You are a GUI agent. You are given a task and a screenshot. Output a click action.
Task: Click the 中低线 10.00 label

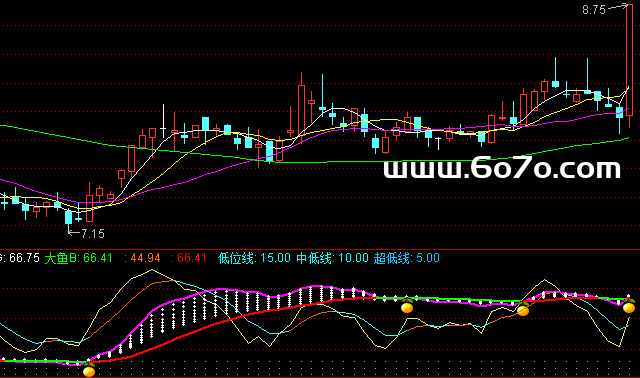tap(332, 258)
